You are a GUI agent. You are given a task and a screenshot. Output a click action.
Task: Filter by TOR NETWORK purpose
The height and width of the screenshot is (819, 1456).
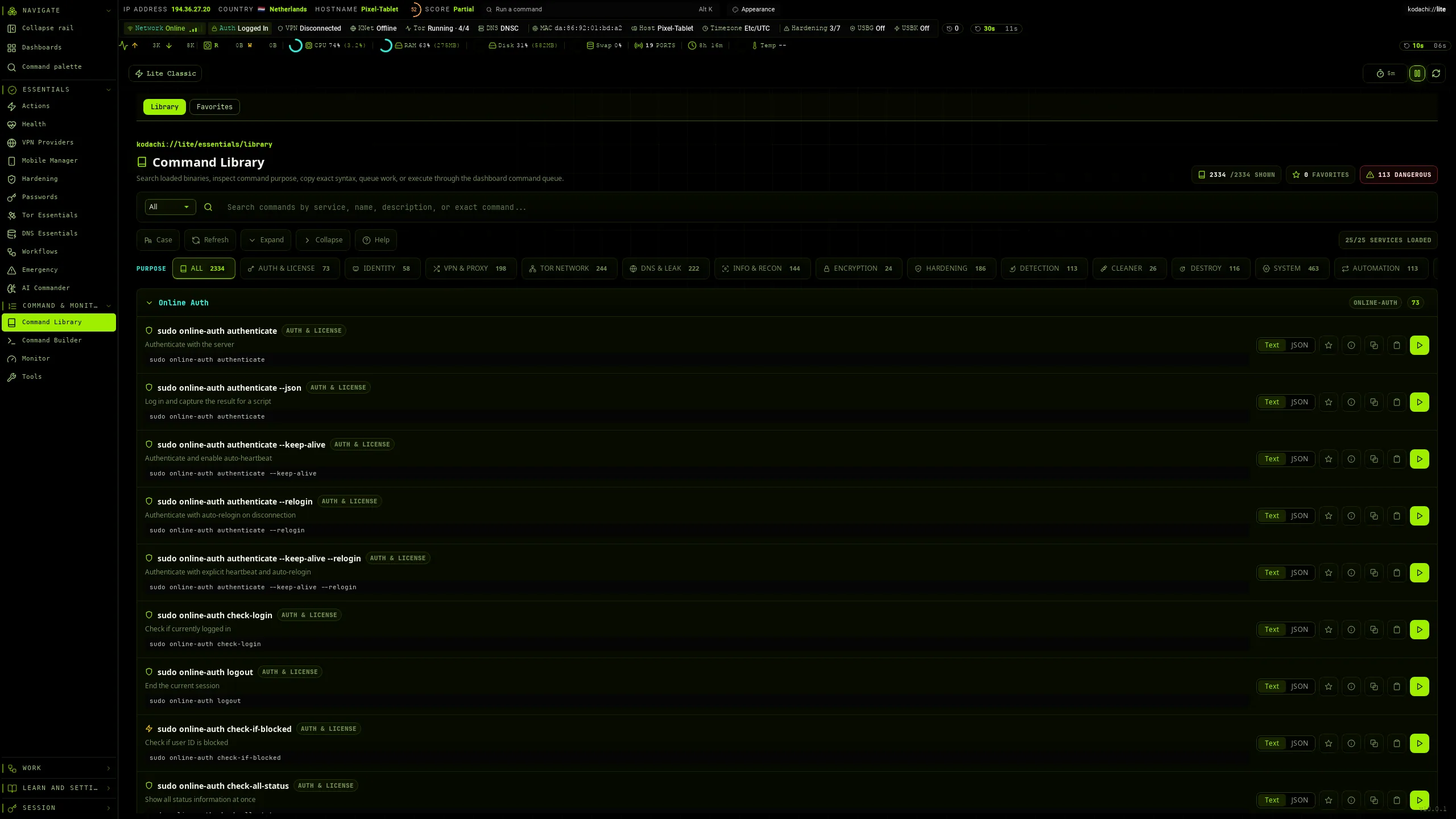569,268
